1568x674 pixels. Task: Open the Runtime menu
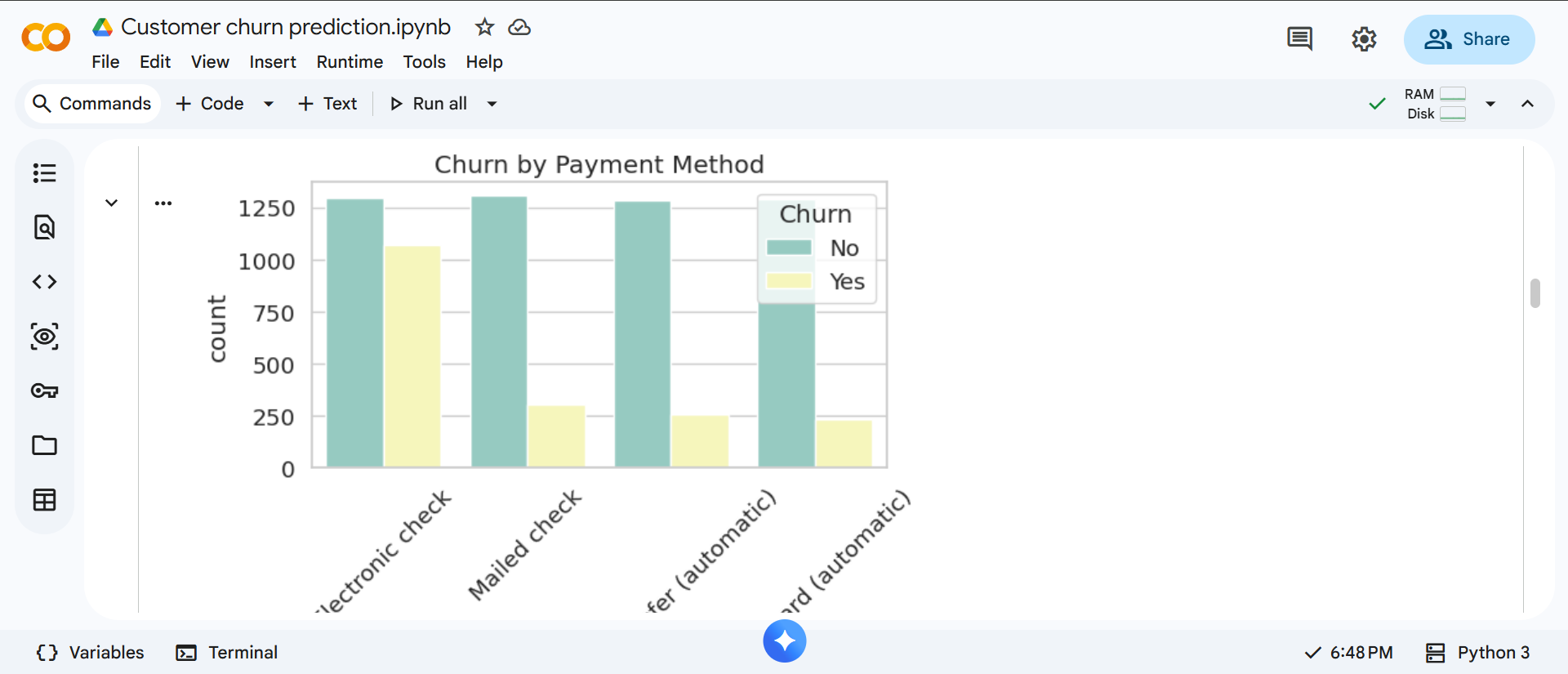[x=350, y=62]
